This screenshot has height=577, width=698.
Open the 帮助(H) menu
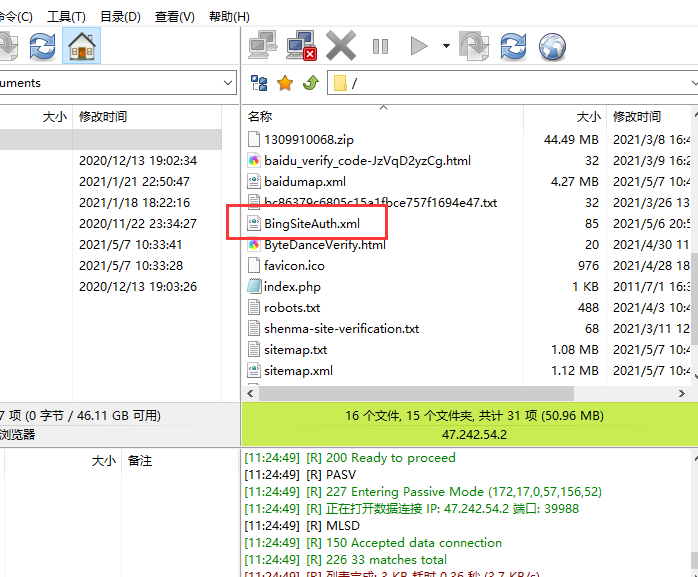click(x=229, y=17)
